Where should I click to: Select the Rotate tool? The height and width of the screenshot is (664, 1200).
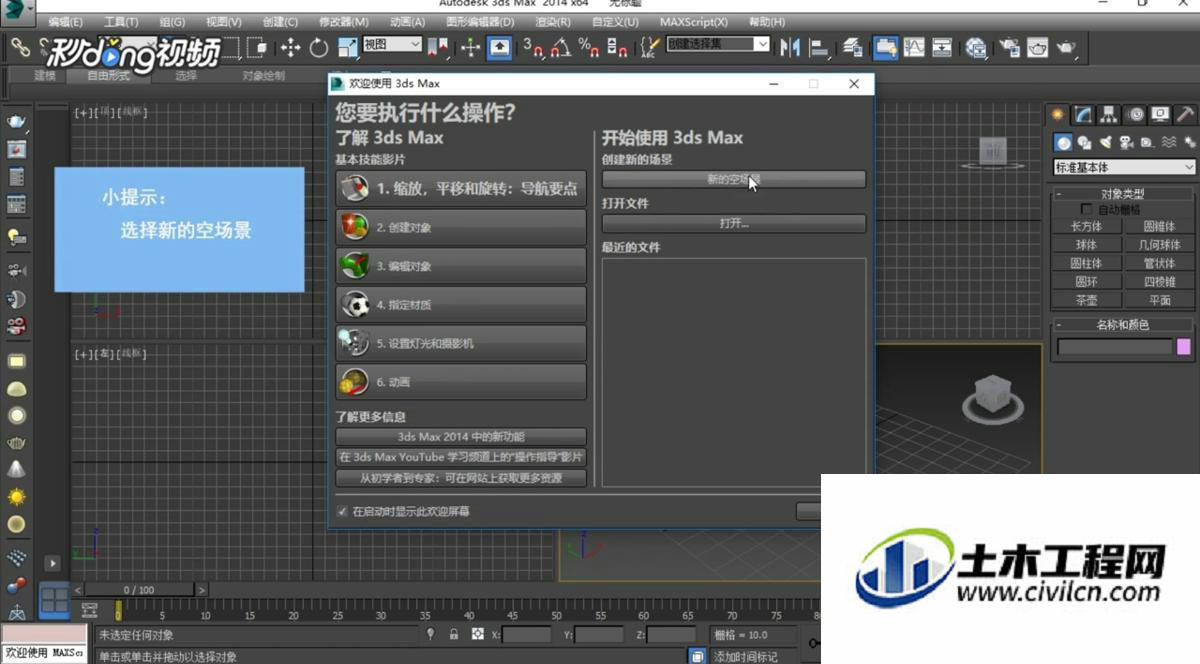click(319, 46)
